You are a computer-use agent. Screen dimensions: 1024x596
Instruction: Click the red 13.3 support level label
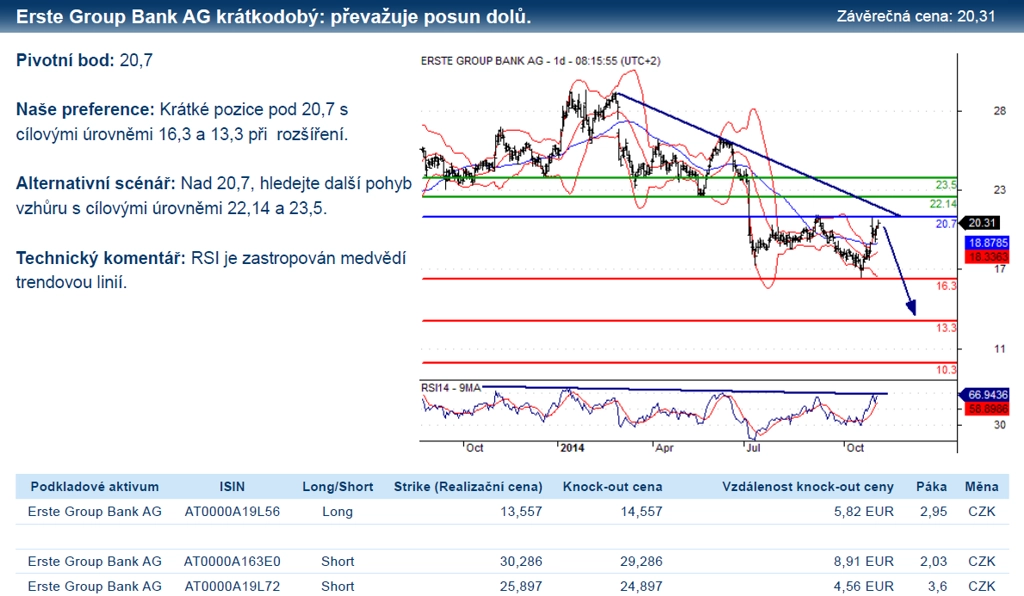(946, 328)
